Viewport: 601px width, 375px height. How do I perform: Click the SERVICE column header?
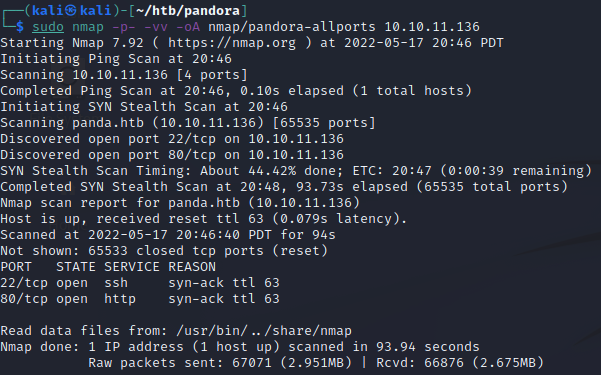tap(132, 267)
